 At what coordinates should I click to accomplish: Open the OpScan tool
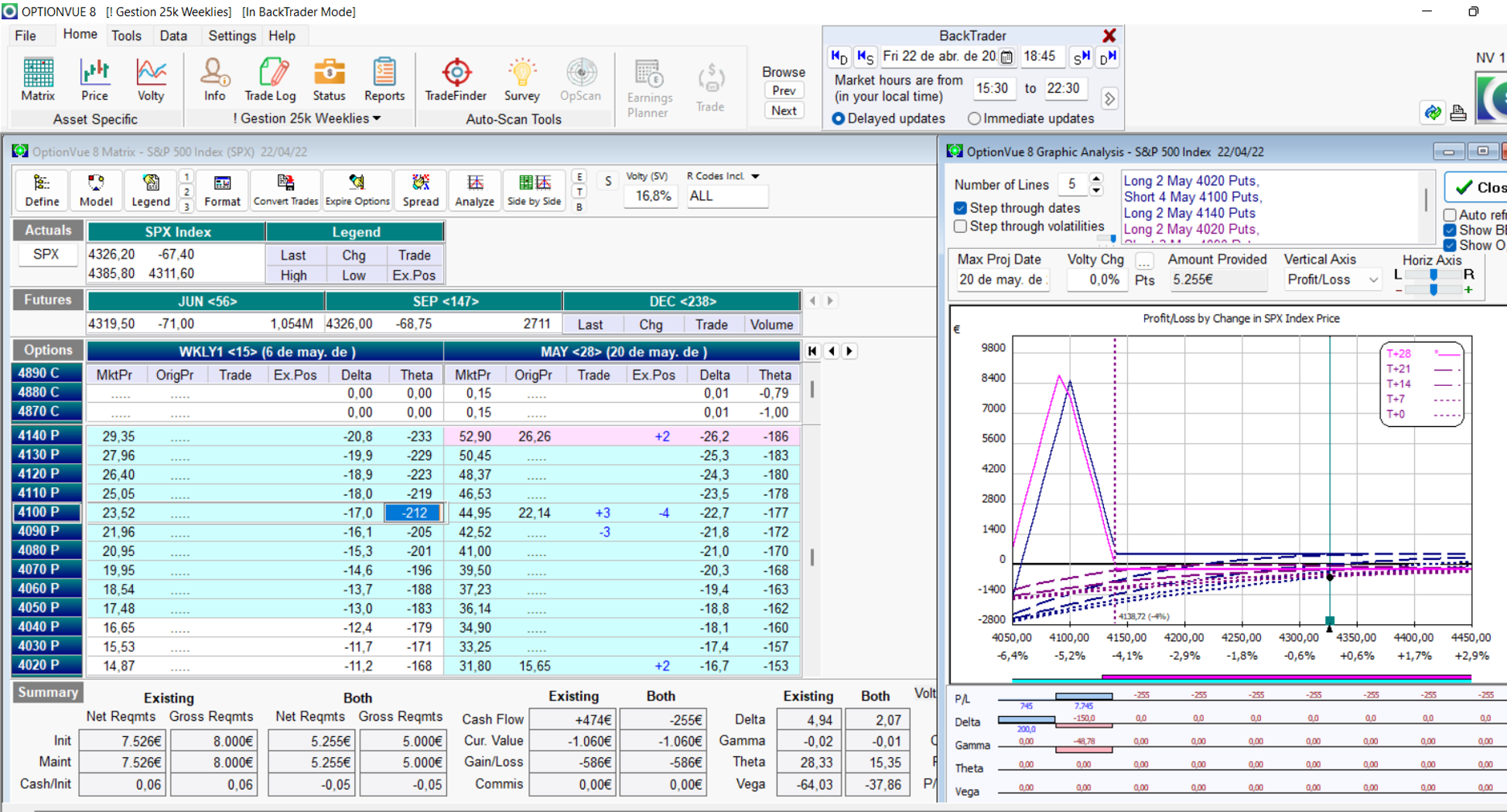click(580, 80)
